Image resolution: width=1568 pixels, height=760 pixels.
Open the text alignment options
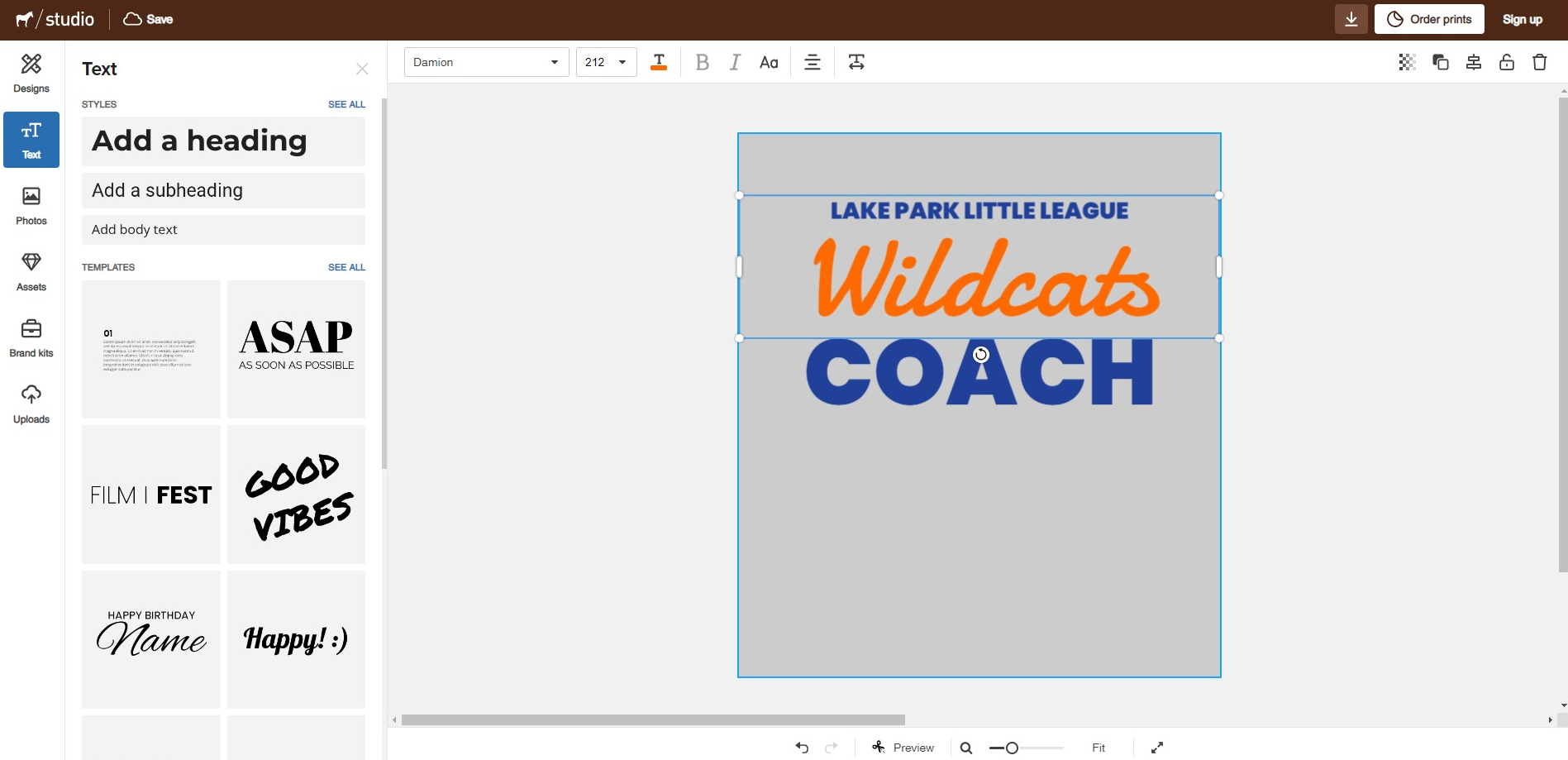coord(812,61)
